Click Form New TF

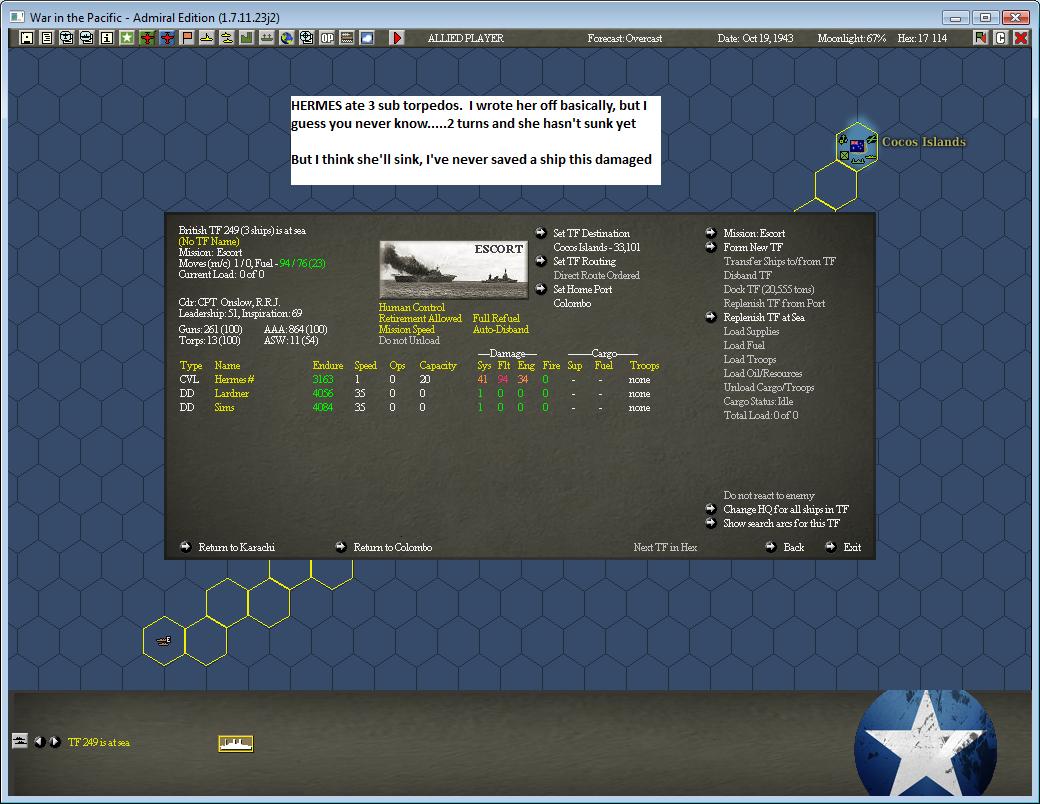point(753,247)
